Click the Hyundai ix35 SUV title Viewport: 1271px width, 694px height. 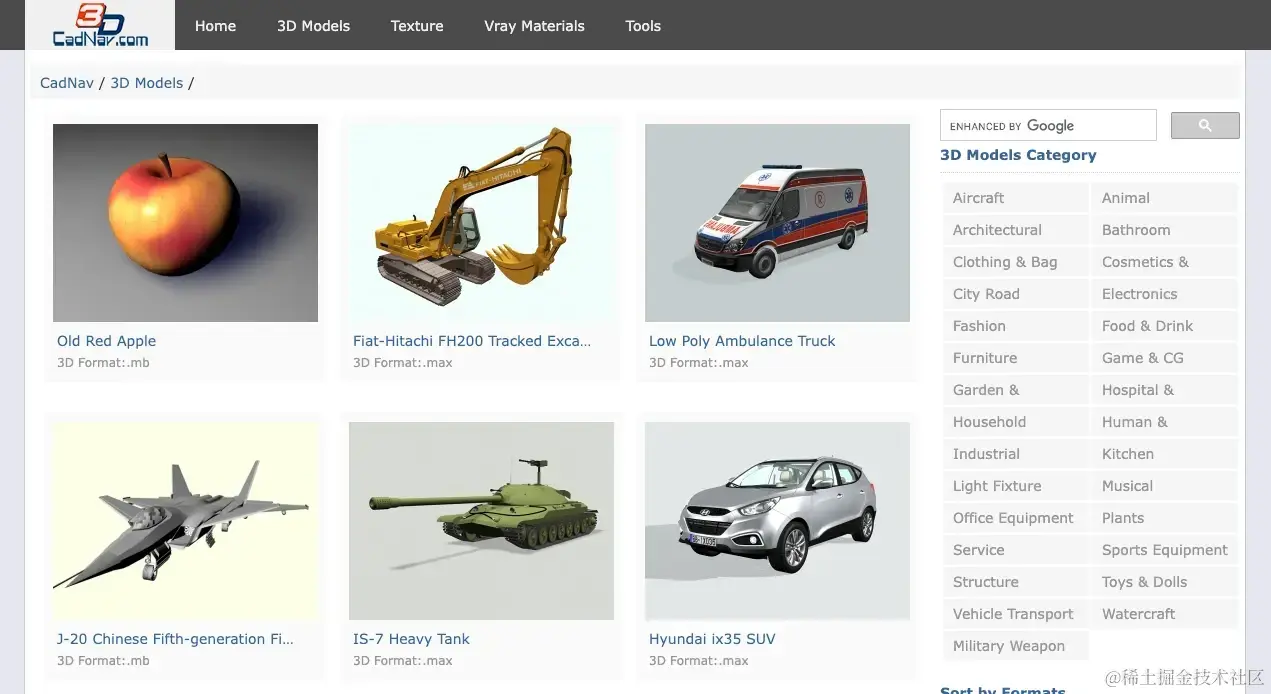(712, 639)
